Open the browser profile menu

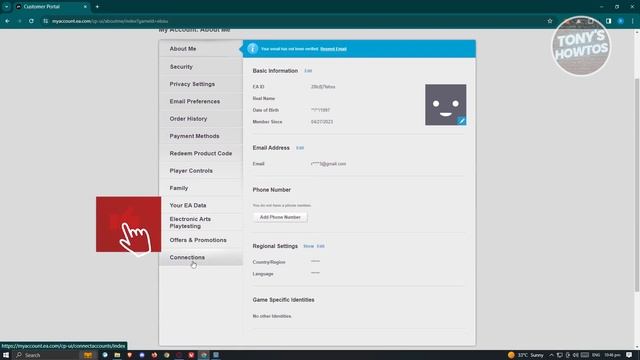click(621, 21)
